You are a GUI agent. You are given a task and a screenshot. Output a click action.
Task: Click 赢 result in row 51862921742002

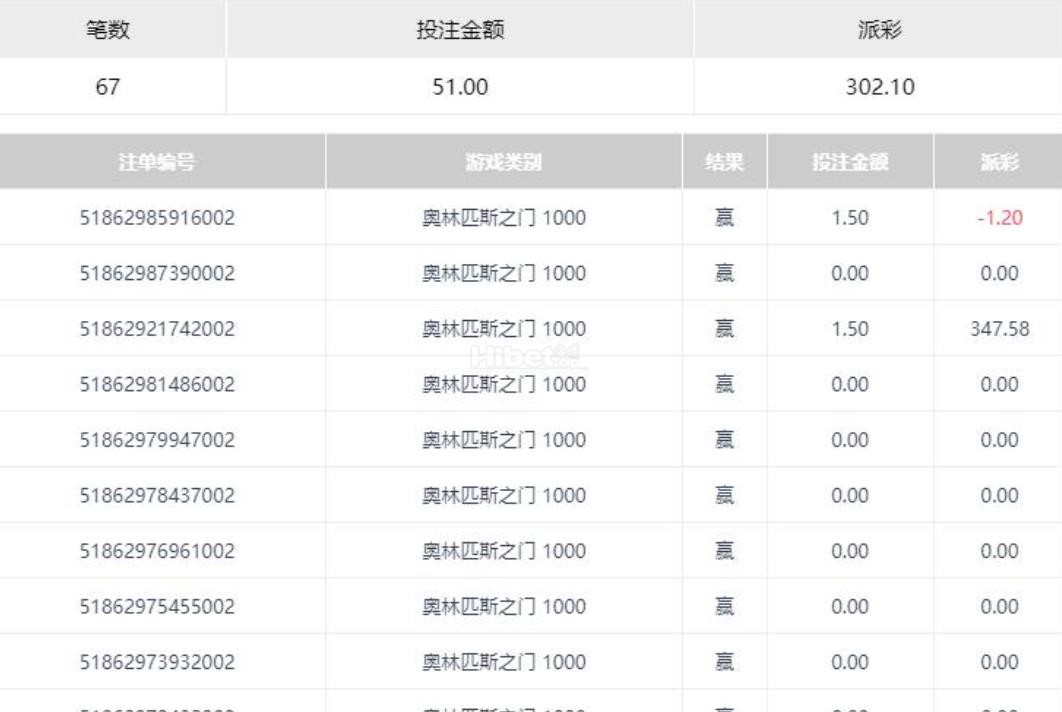[x=724, y=329]
